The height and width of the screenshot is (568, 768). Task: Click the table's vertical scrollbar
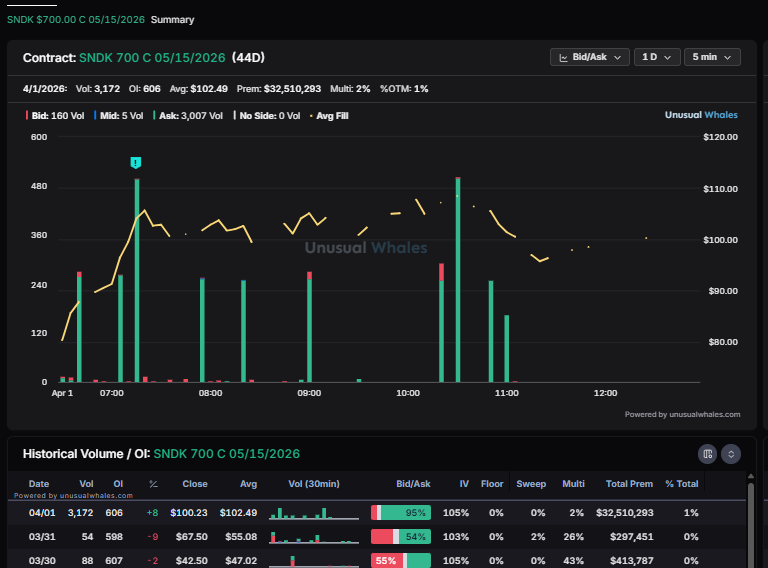751,525
